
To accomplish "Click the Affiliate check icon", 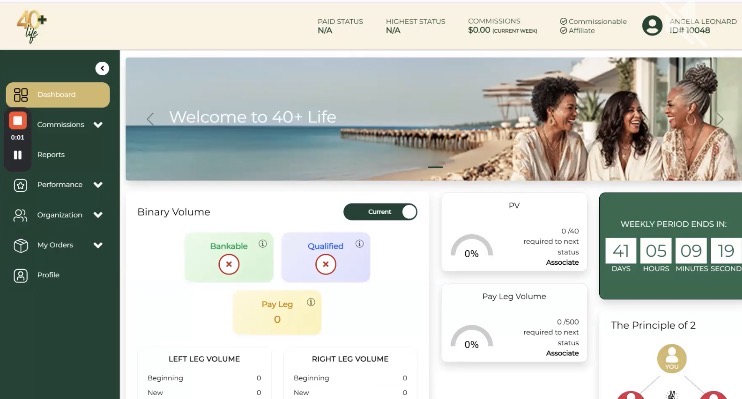I will (563, 31).
